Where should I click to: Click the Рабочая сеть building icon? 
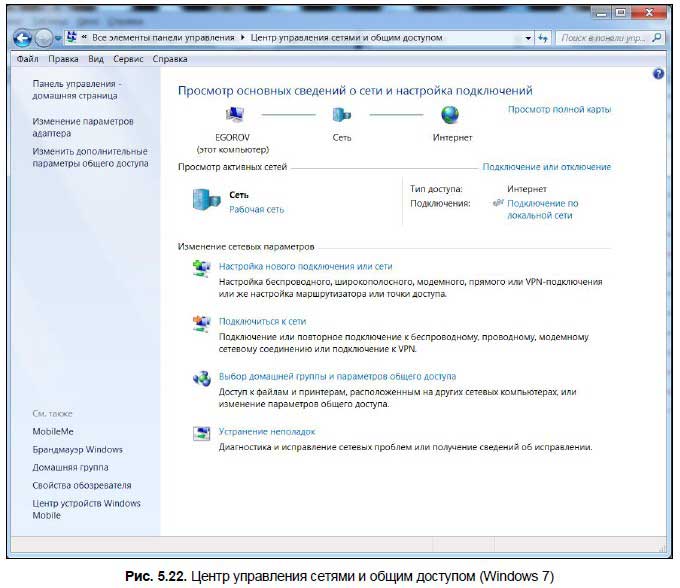click(x=206, y=200)
